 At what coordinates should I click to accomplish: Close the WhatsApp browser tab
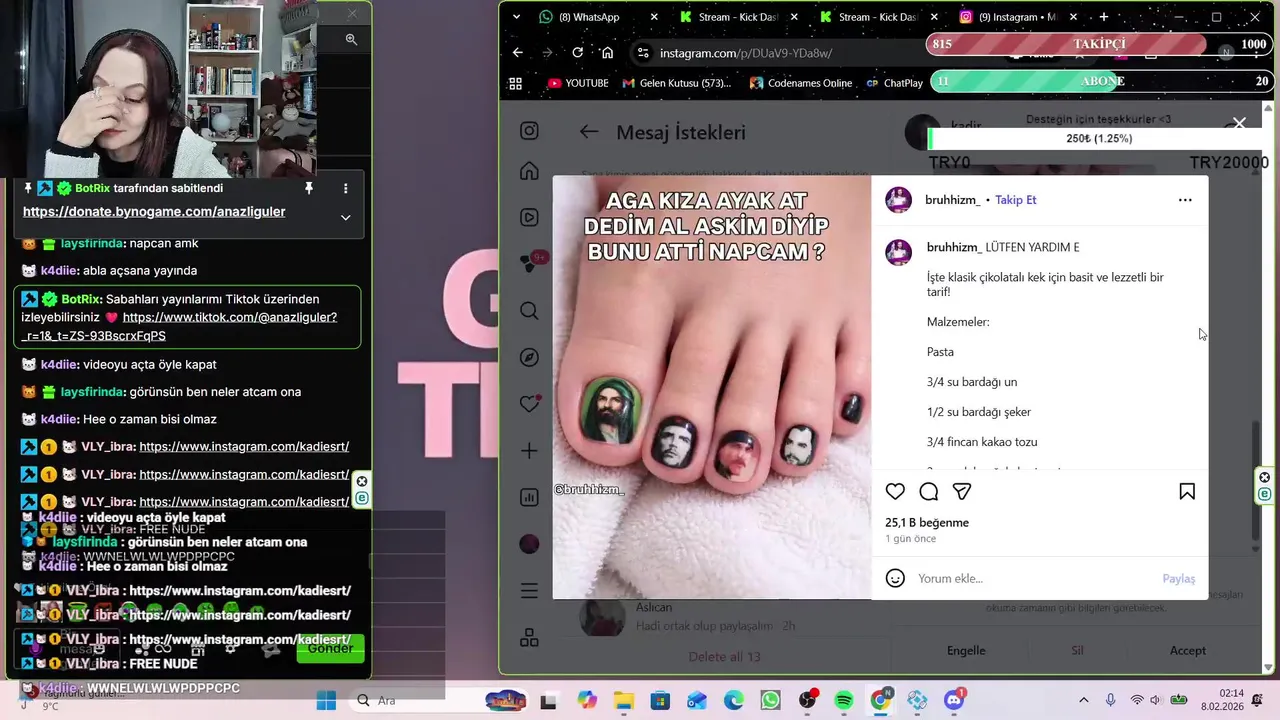[x=655, y=17]
